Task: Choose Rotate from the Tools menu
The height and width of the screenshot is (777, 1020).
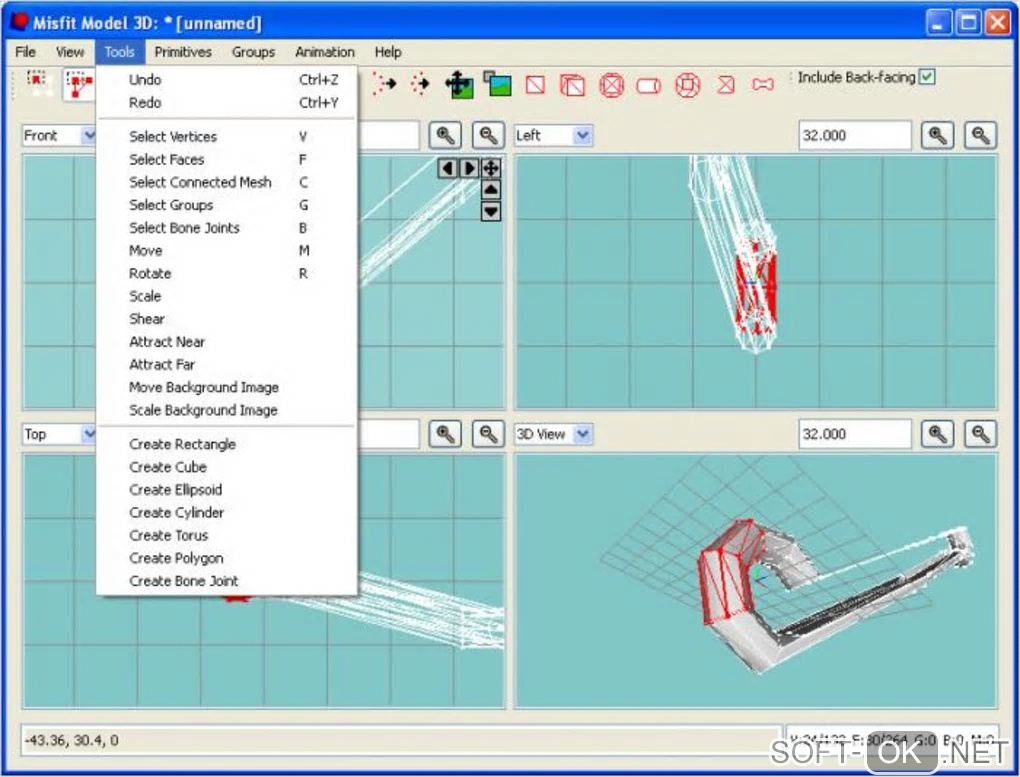Action: [226, 273]
